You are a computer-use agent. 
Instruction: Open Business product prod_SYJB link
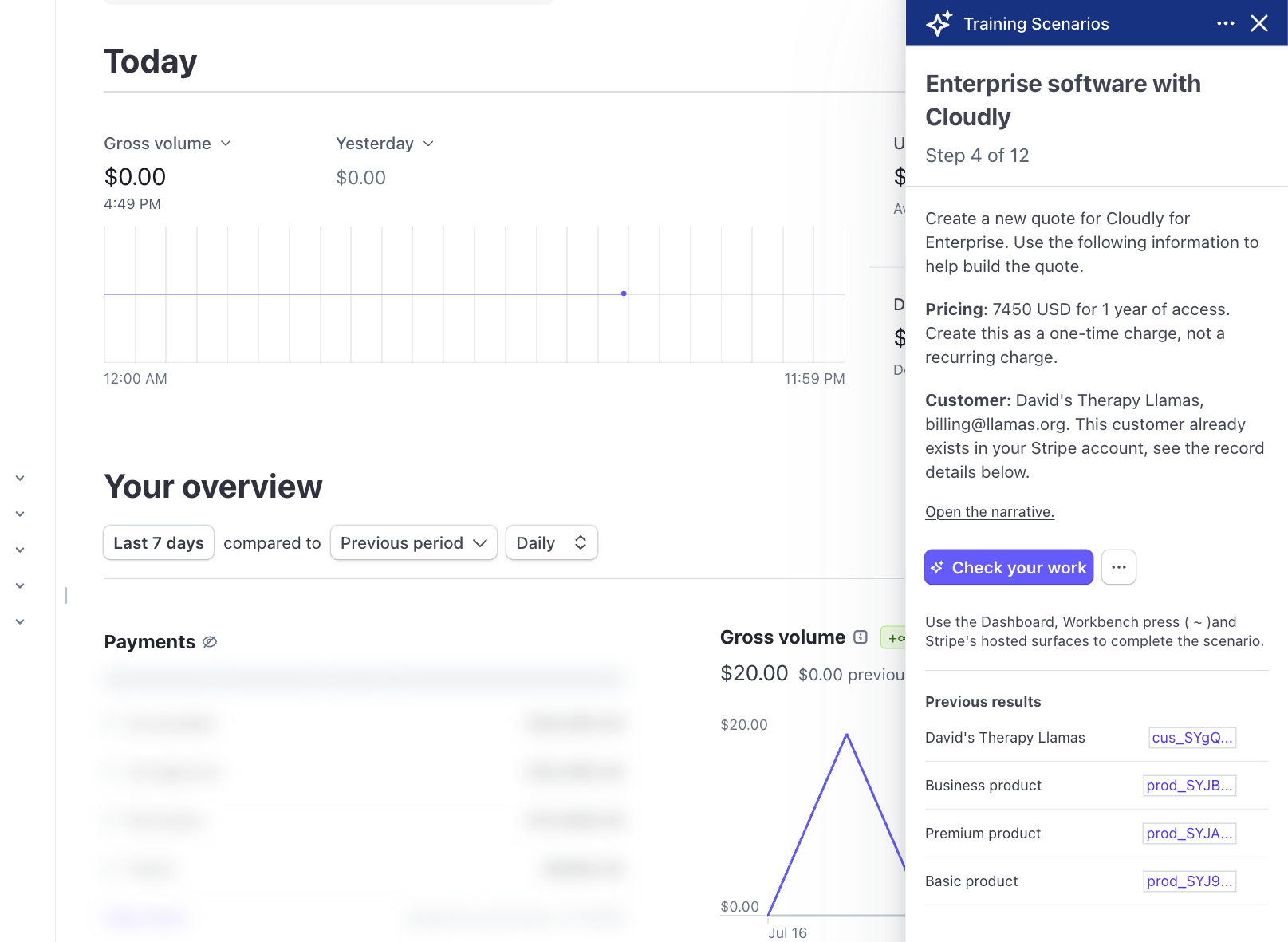pyautogui.click(x=1190, y=786)
